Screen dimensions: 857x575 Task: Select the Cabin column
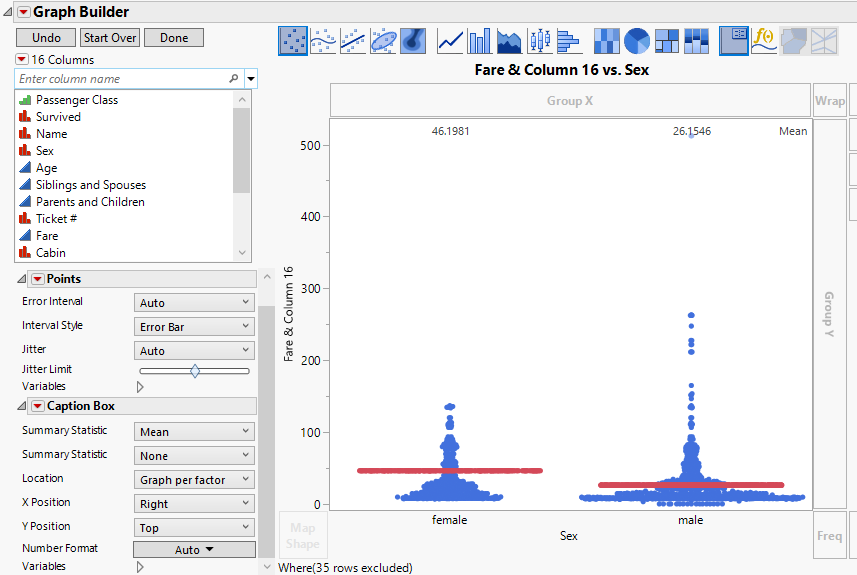51,253
